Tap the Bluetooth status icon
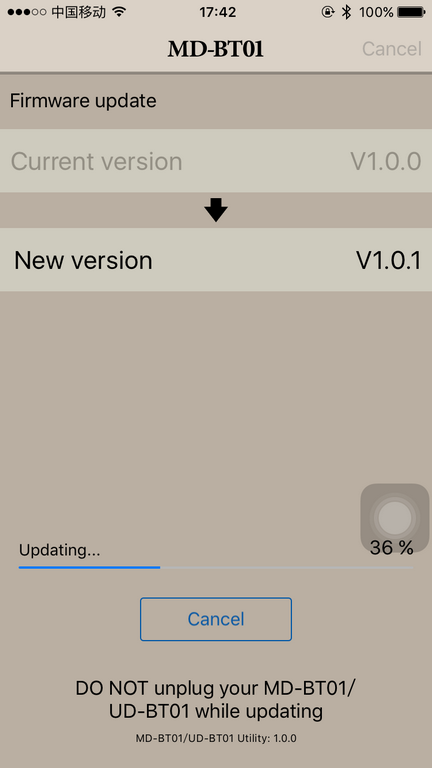Screen dimensions: 432x768 tap(347, 12)
